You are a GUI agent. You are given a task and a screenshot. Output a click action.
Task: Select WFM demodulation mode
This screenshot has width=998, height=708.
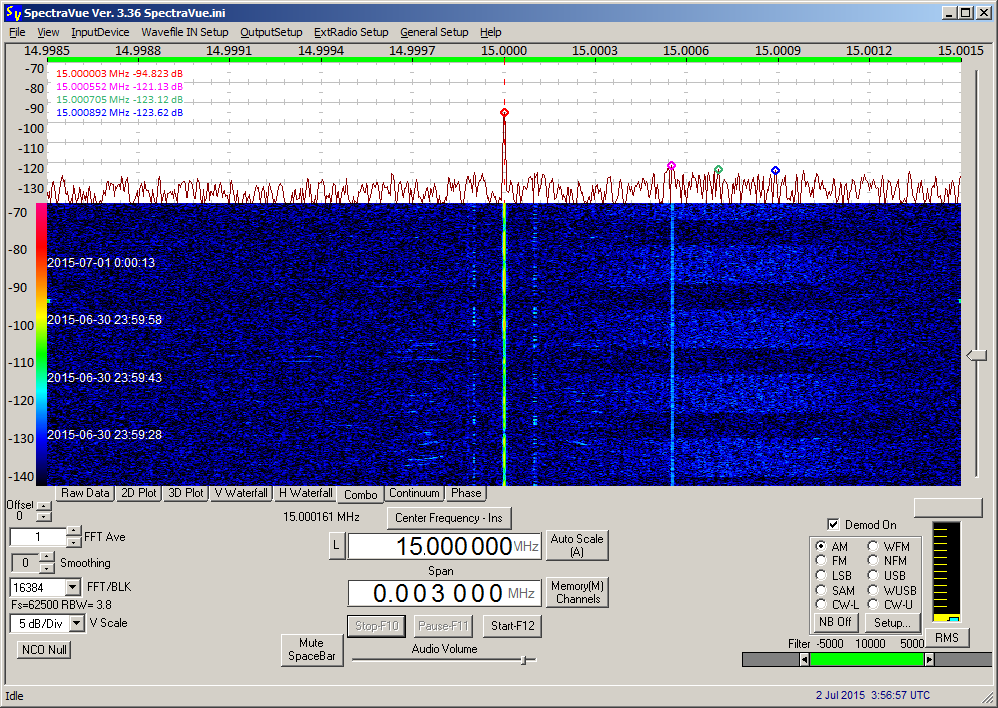point(873,546)
